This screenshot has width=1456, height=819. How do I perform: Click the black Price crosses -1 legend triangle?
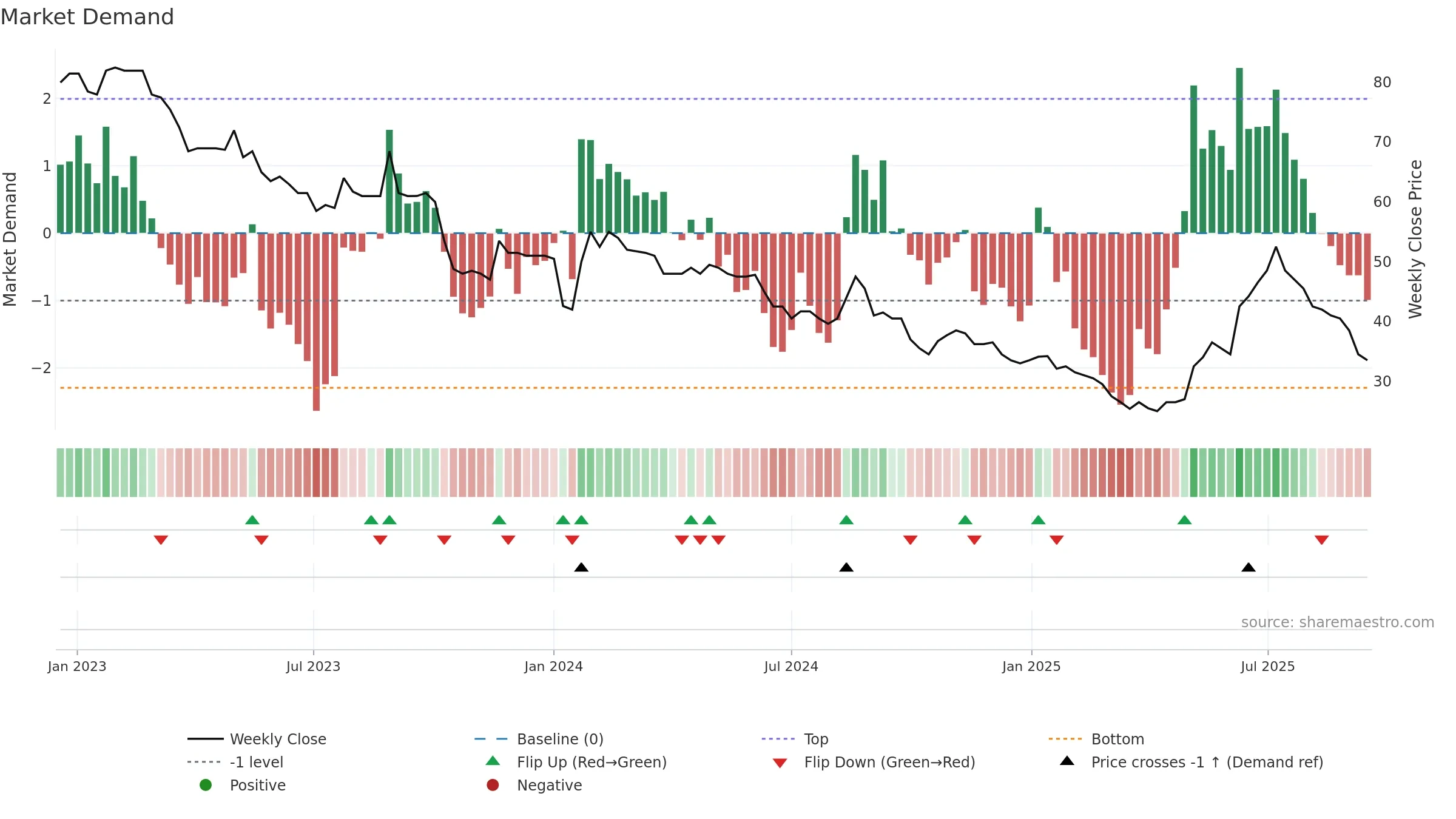click(x=1067, y=761)
